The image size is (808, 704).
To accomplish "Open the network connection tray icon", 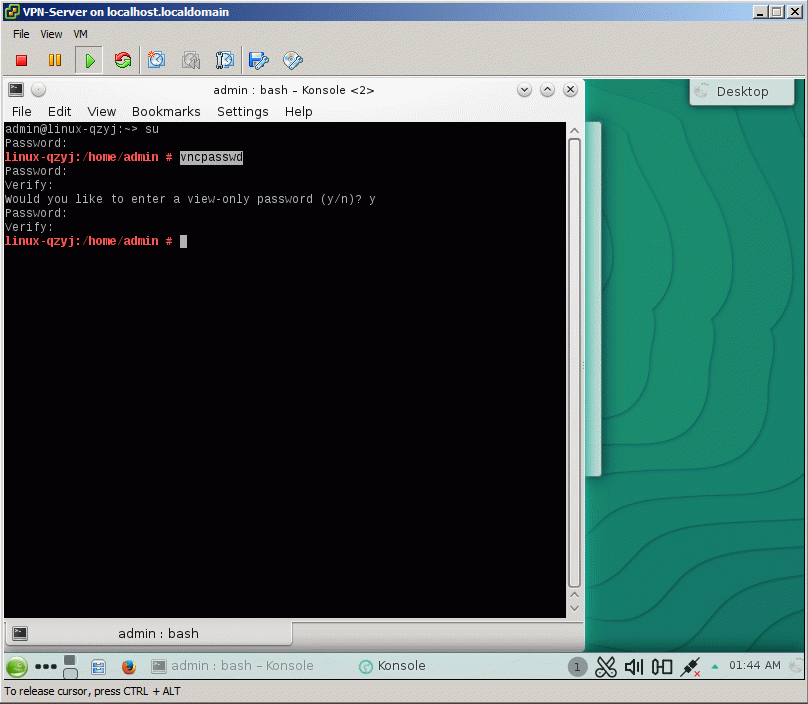I will [690, 667].
